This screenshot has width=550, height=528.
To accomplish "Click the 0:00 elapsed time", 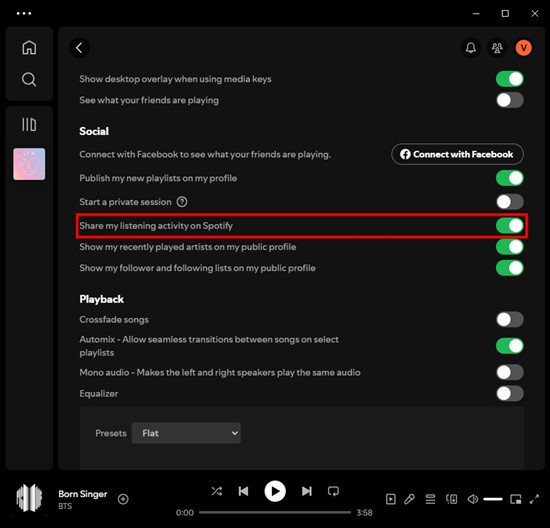I will [185, 513].
